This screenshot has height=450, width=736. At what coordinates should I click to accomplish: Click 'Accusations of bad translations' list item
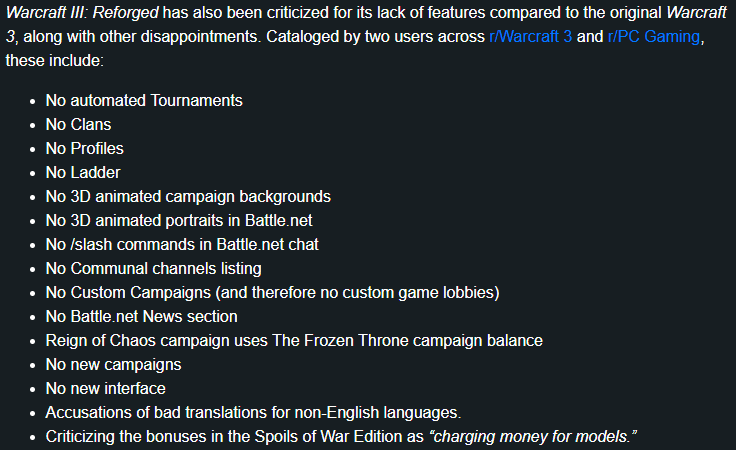pyautogui.click(x=253, y=412)
